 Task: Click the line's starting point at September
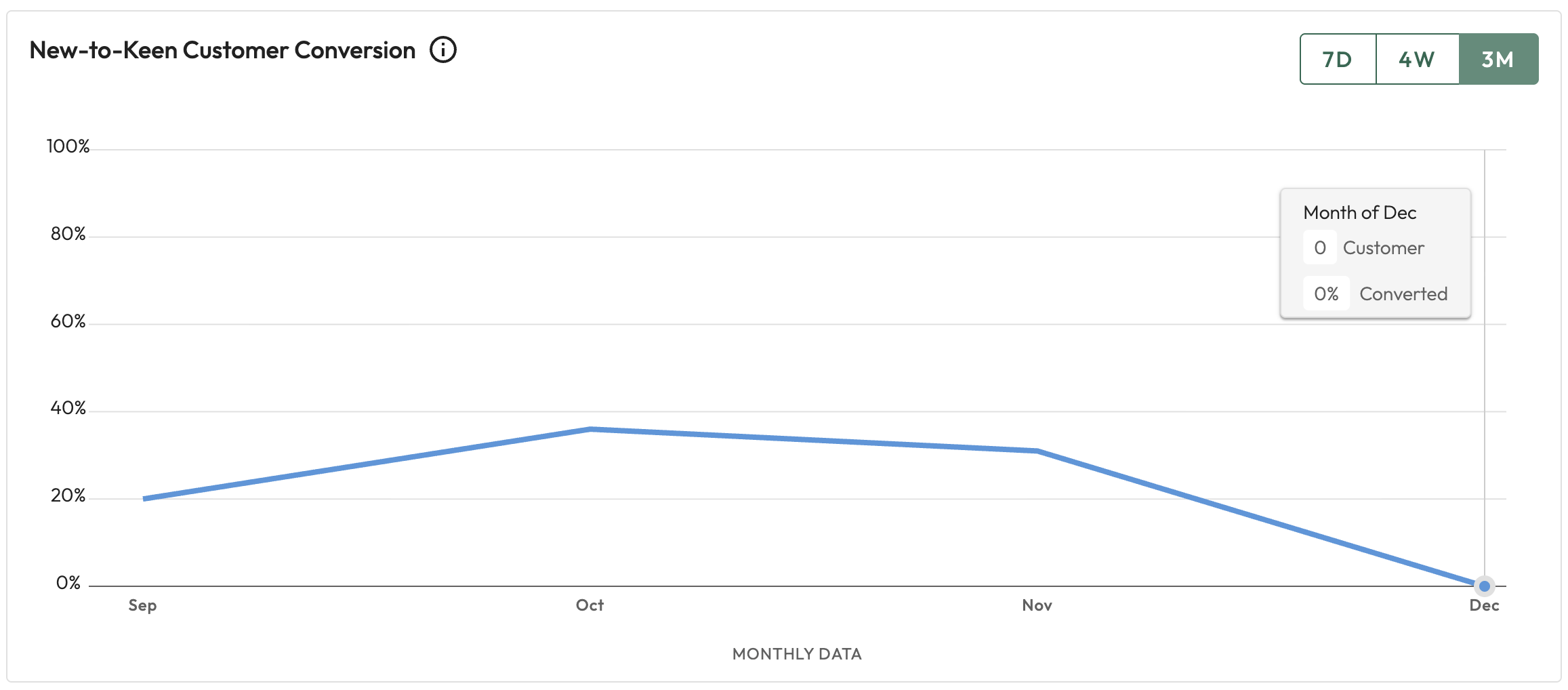point(144,499)
